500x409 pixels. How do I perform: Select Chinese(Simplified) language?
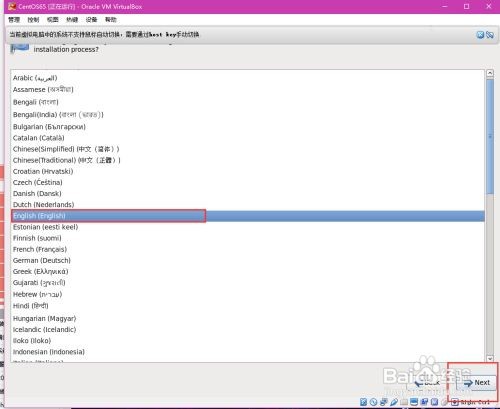pyautogui.click(x=247, y=149)
